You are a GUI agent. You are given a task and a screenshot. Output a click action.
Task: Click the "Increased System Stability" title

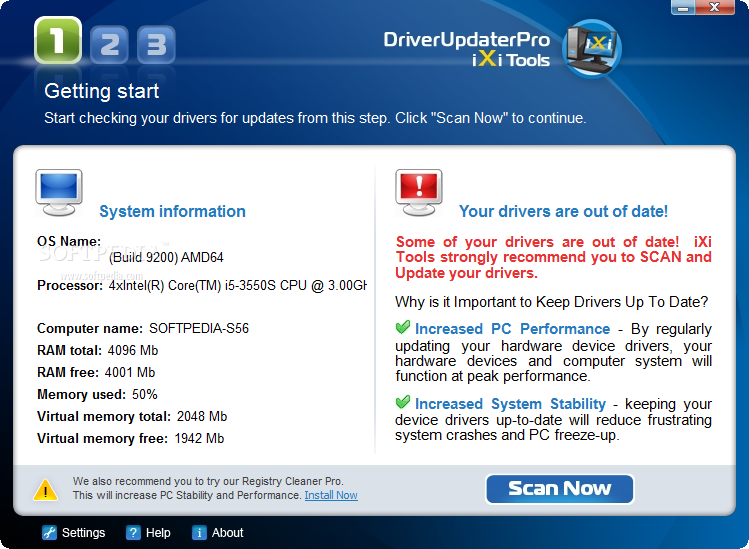point(510,404)
